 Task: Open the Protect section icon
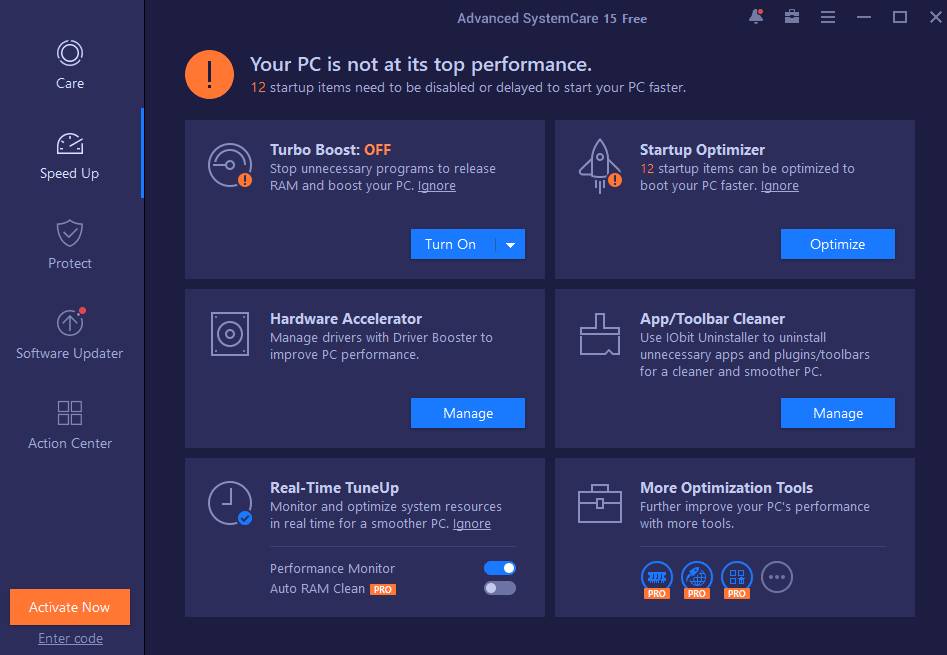coord(69,233)
